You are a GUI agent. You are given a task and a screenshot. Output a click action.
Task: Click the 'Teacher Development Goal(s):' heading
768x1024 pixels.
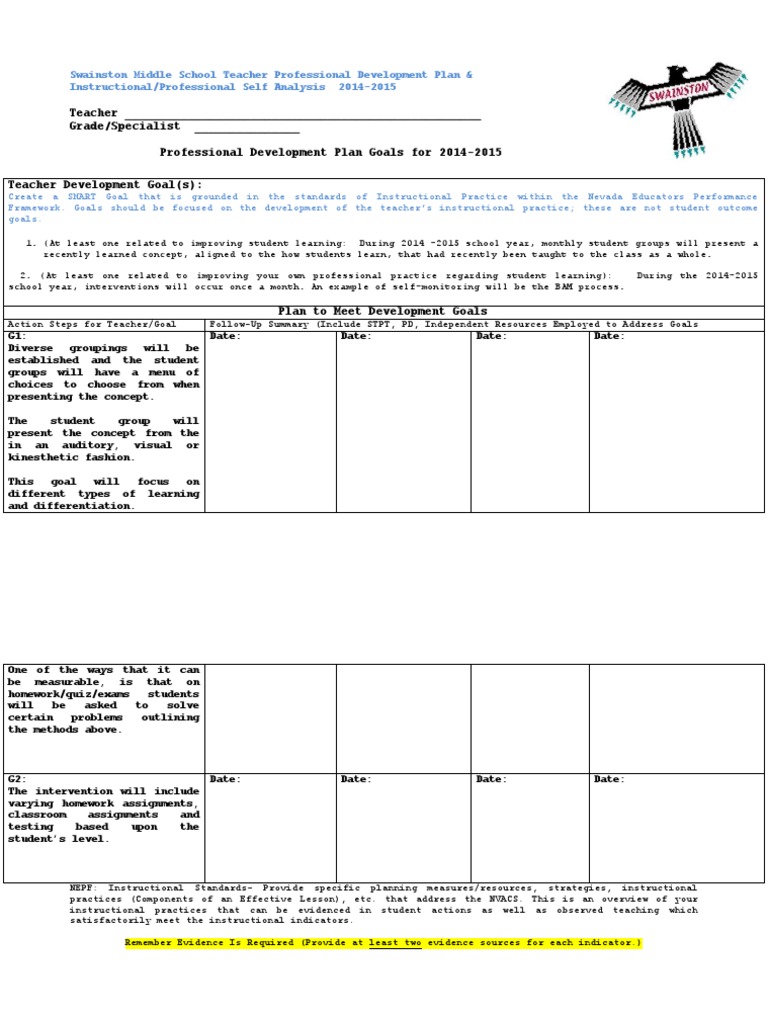pyautogui.click(x=105, y=185)
